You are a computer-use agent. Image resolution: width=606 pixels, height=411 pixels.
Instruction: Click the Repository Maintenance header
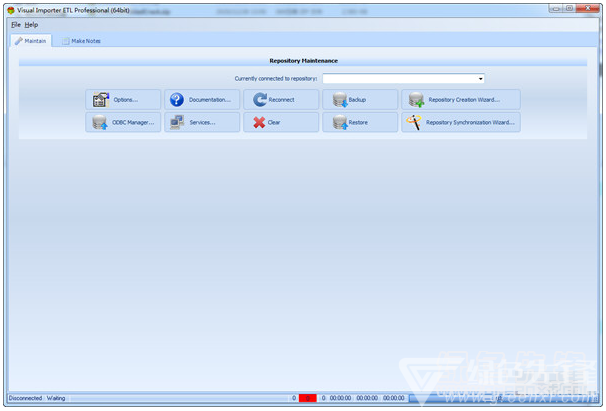click(303, 61)
